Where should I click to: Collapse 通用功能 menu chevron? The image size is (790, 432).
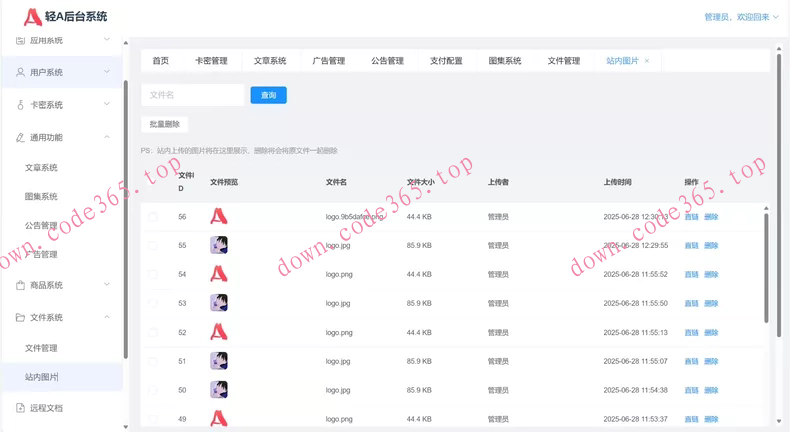(107, 137)
